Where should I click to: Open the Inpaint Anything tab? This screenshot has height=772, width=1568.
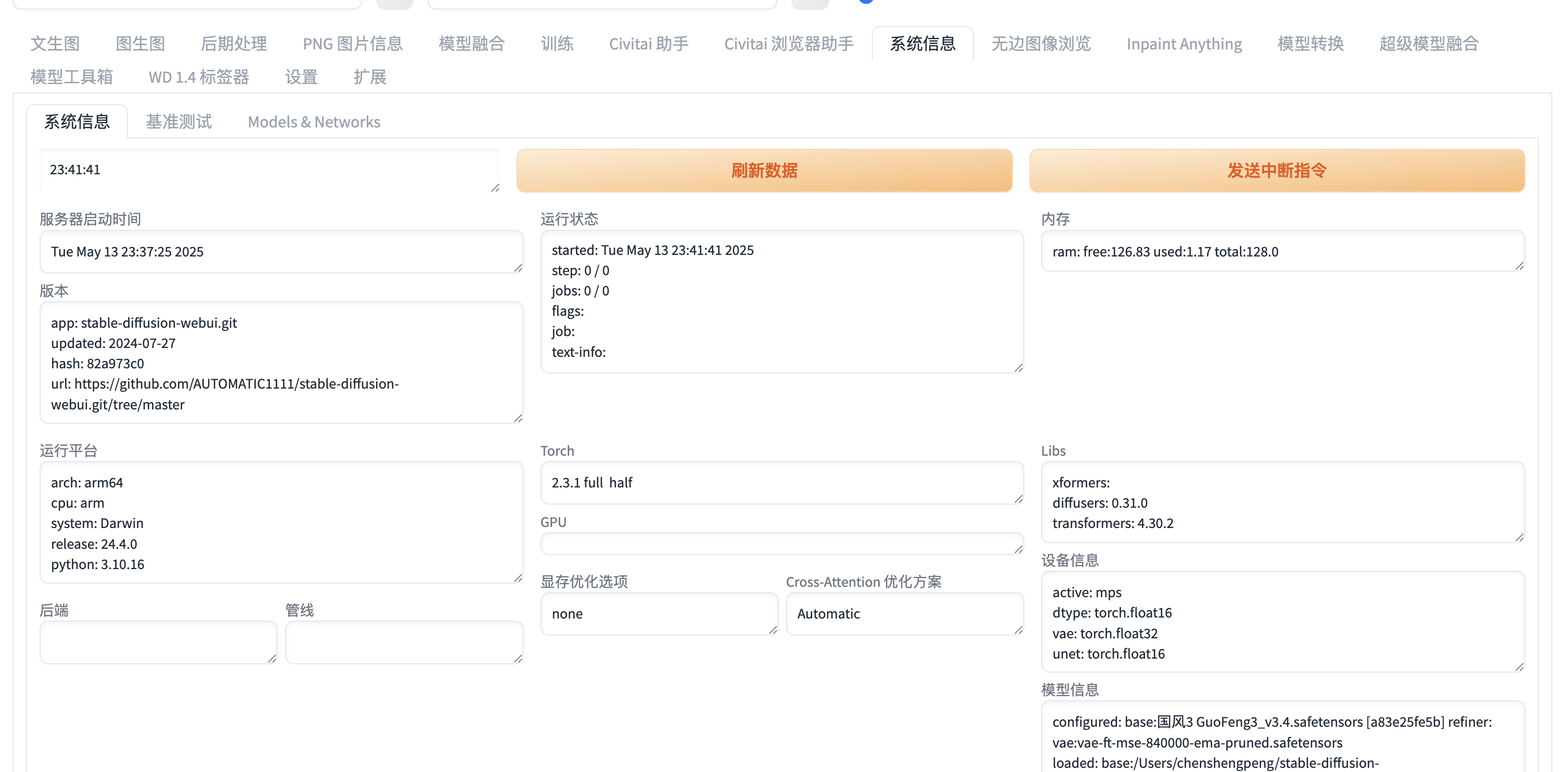pyautogui.click(x=1184, y=44)
